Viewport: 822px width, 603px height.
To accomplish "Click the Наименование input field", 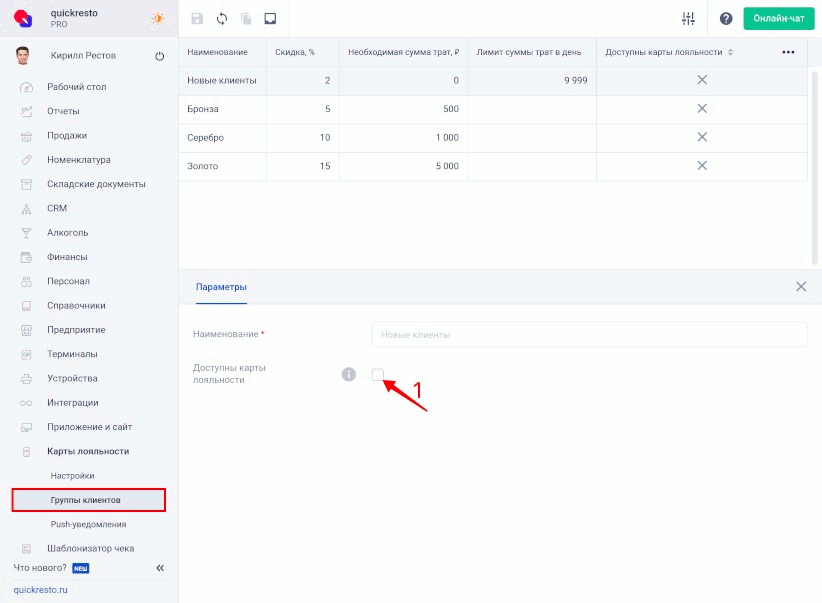I will point(589,335).
